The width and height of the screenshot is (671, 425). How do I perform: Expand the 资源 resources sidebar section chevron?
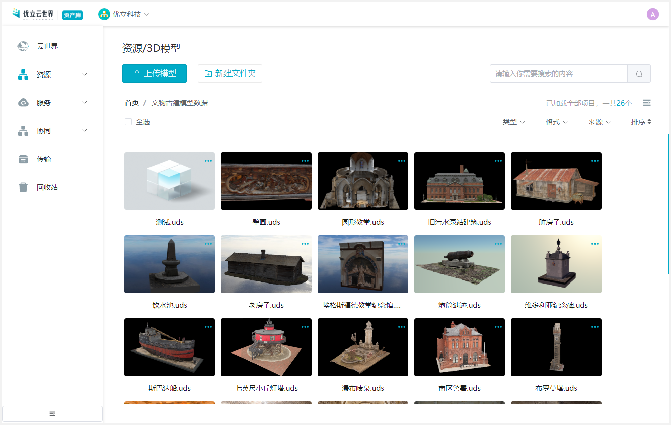pos(85,74)
